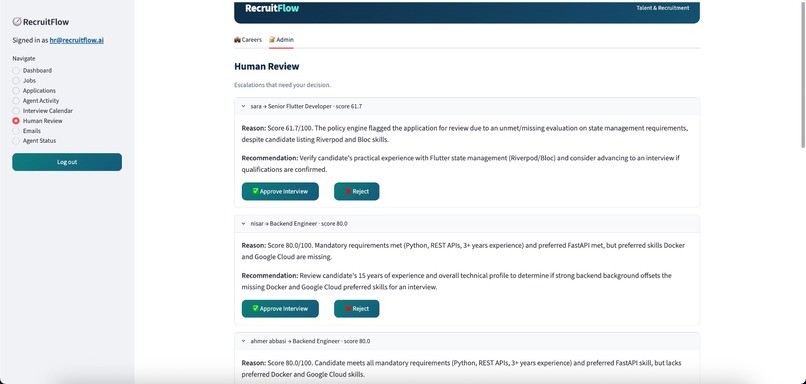Click the Human Review heading

[266, 66]
